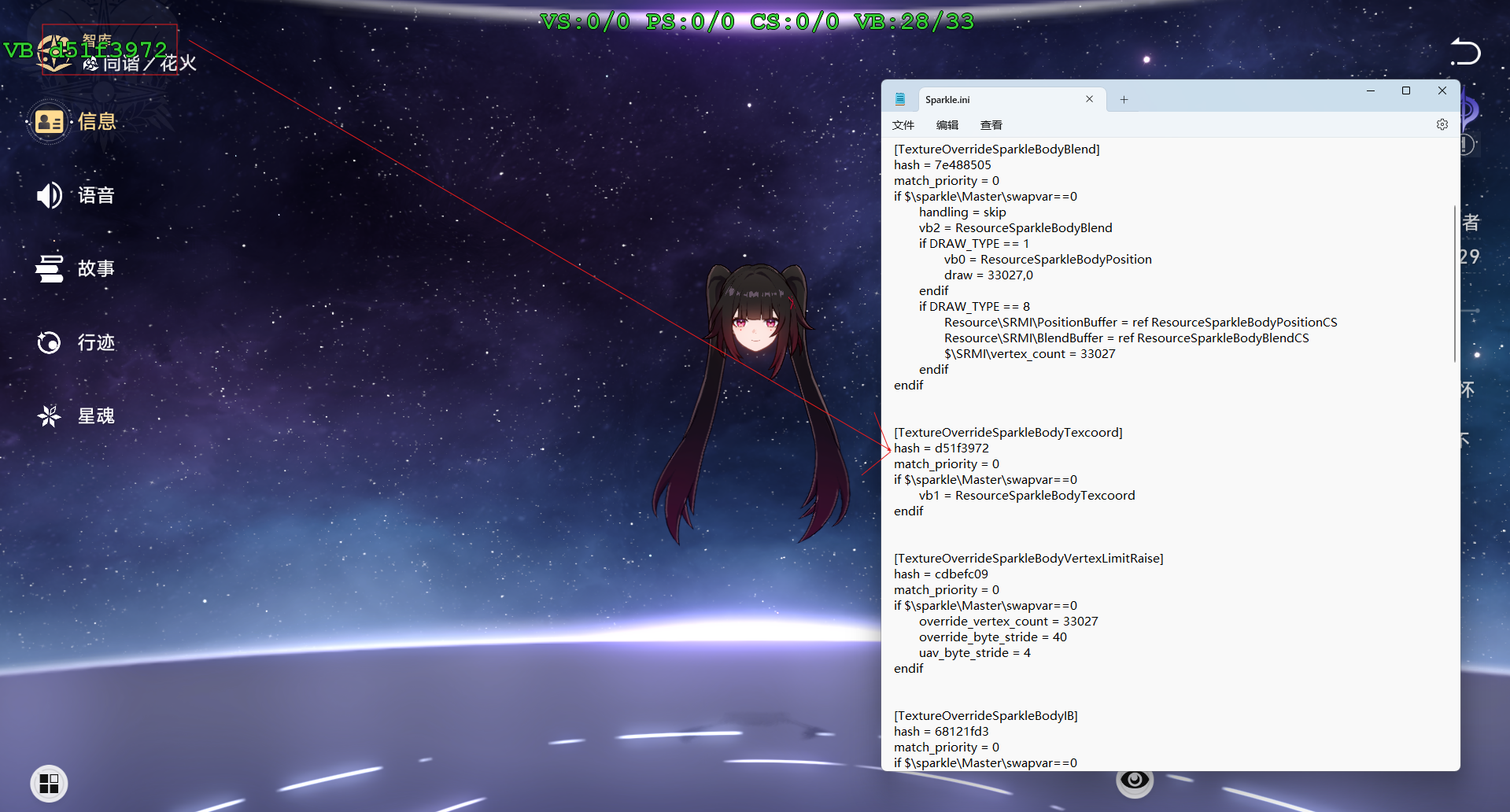Viewport: 1510px width, 812px height.
Task: Click the line 'handling = skip'
Action: coord(962,212)
